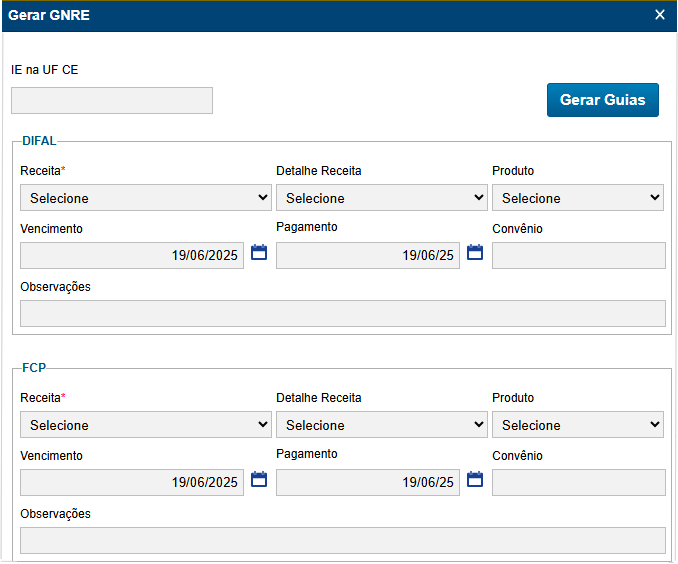Expand the DIFAL Produto dropdown

578,198
